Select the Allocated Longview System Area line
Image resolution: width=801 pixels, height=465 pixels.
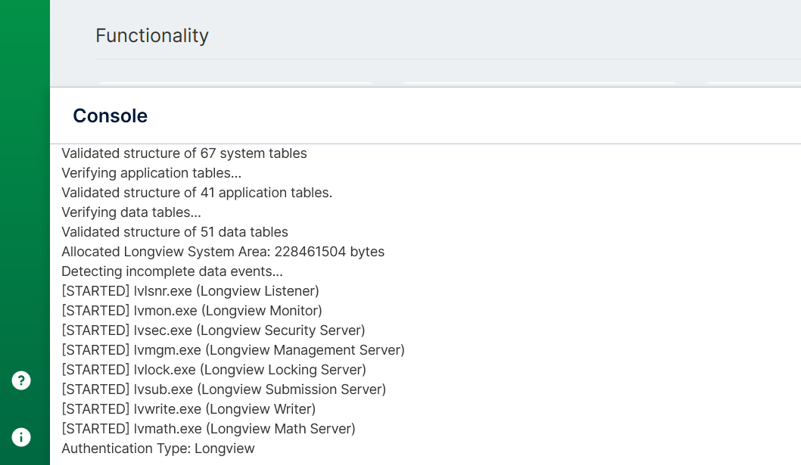(x=222, y=252)
